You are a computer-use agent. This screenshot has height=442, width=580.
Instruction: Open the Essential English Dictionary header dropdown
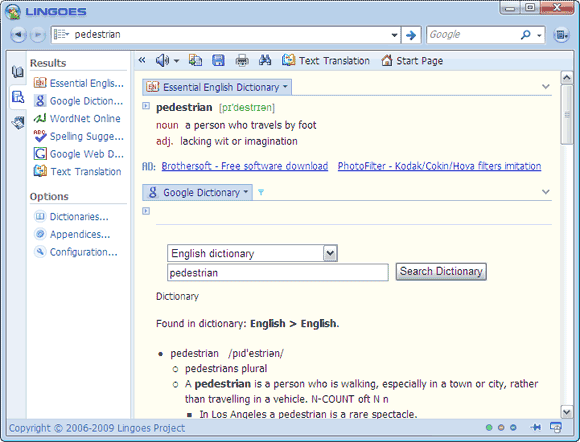[285, 87]
